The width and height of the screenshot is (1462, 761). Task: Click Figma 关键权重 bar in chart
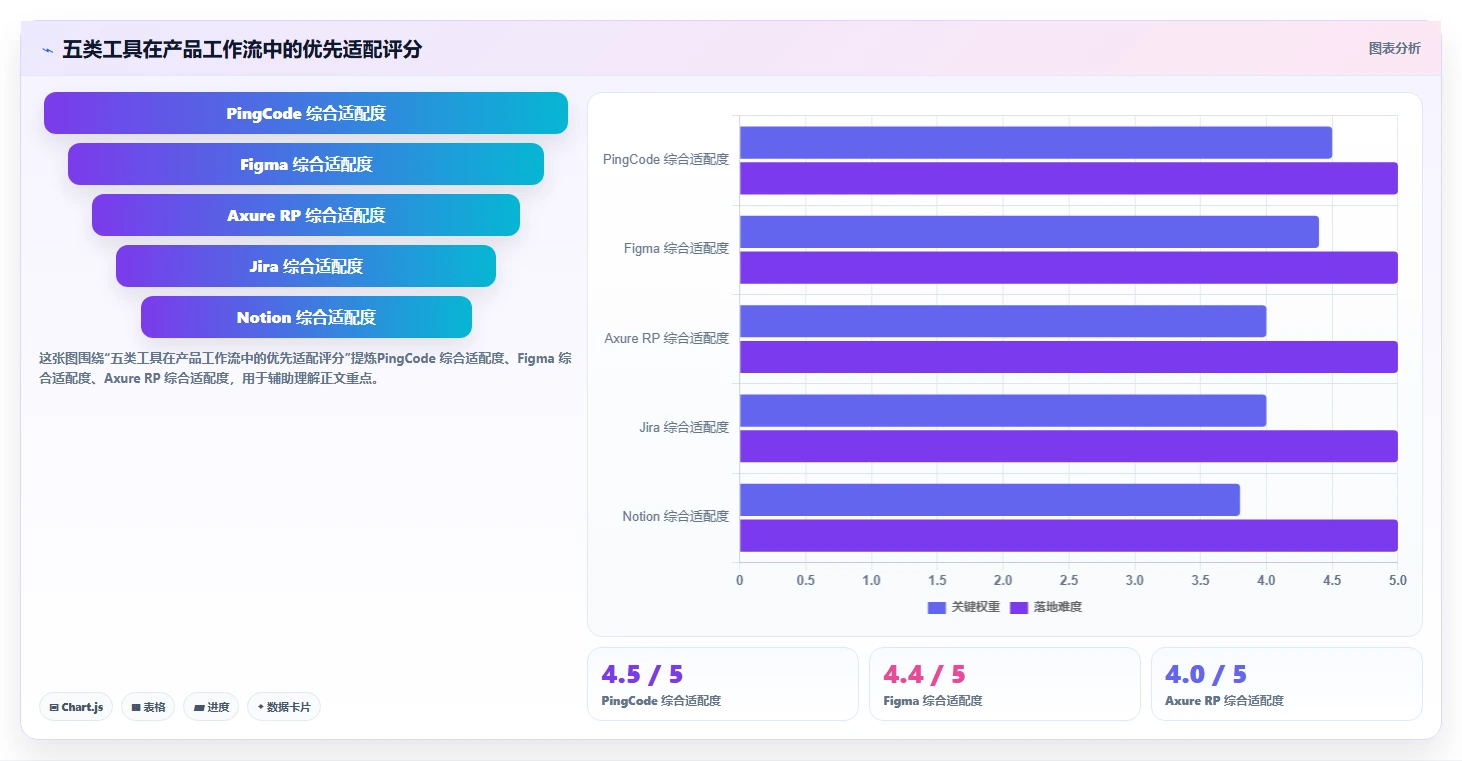pyautogui.click(x=1029, y=232)
